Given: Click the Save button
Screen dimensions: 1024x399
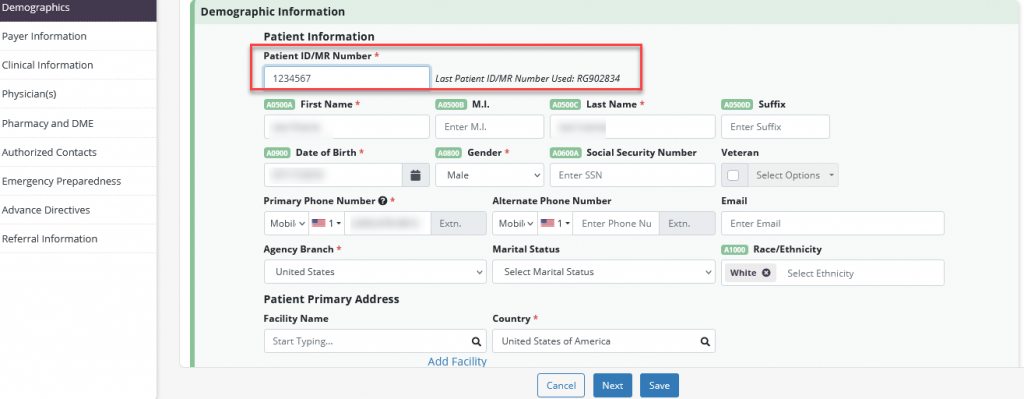Looking at the screenshot, I should pyautogui.click(x=660, y=385).
